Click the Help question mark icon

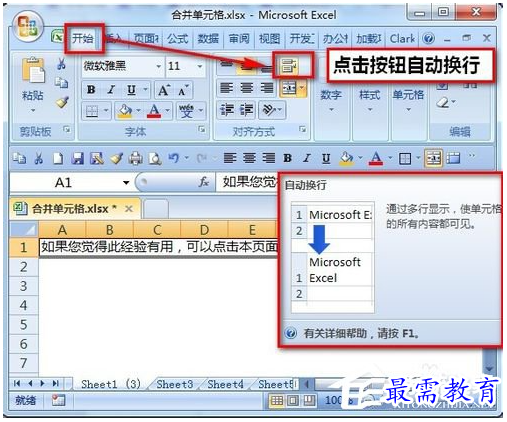tap(429, 39)
